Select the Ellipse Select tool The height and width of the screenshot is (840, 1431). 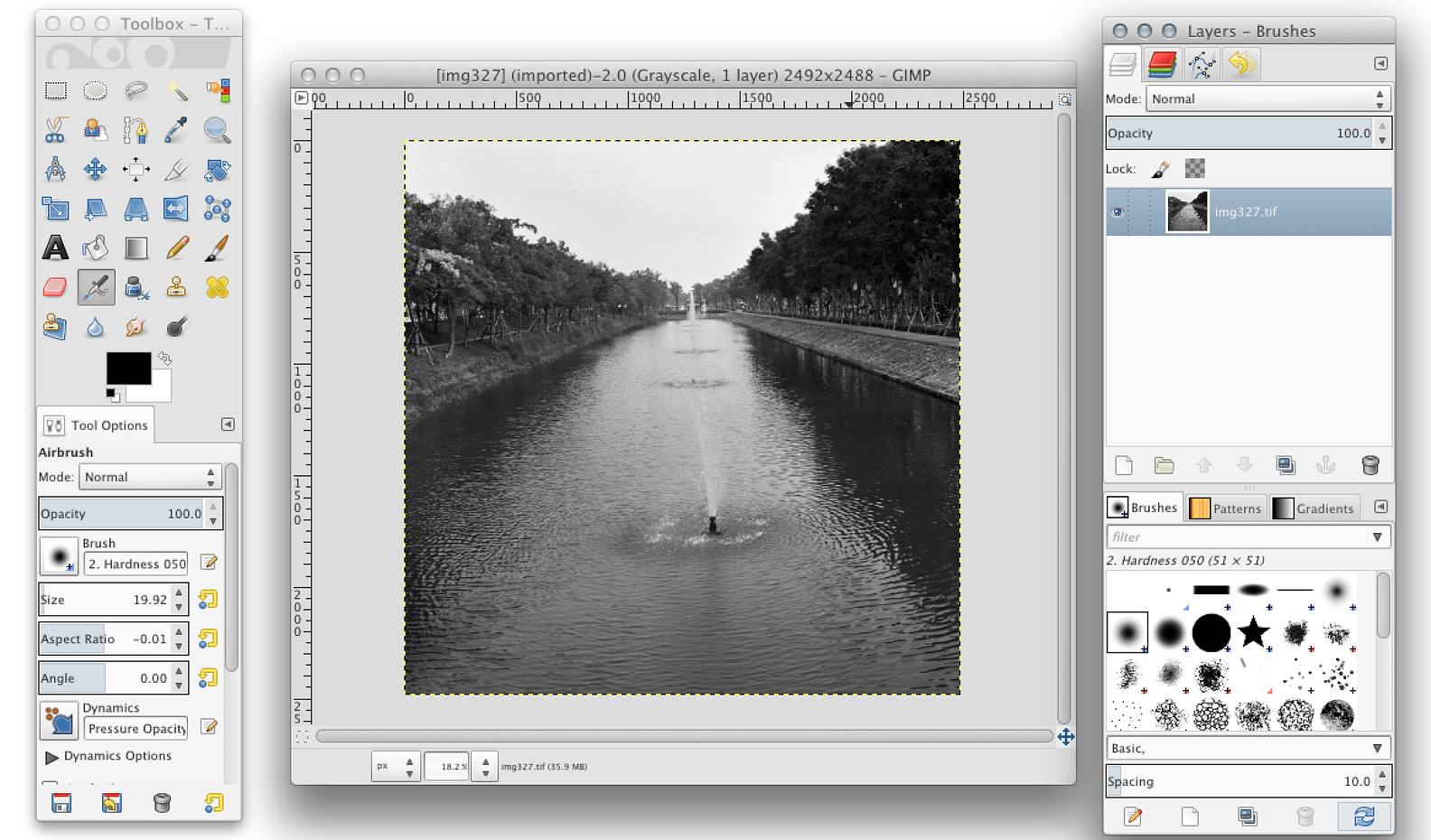pos(95,90)
